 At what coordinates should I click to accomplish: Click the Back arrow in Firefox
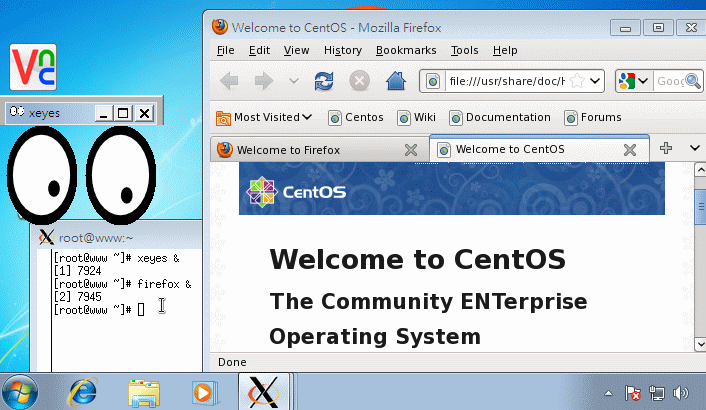(229, 81)
